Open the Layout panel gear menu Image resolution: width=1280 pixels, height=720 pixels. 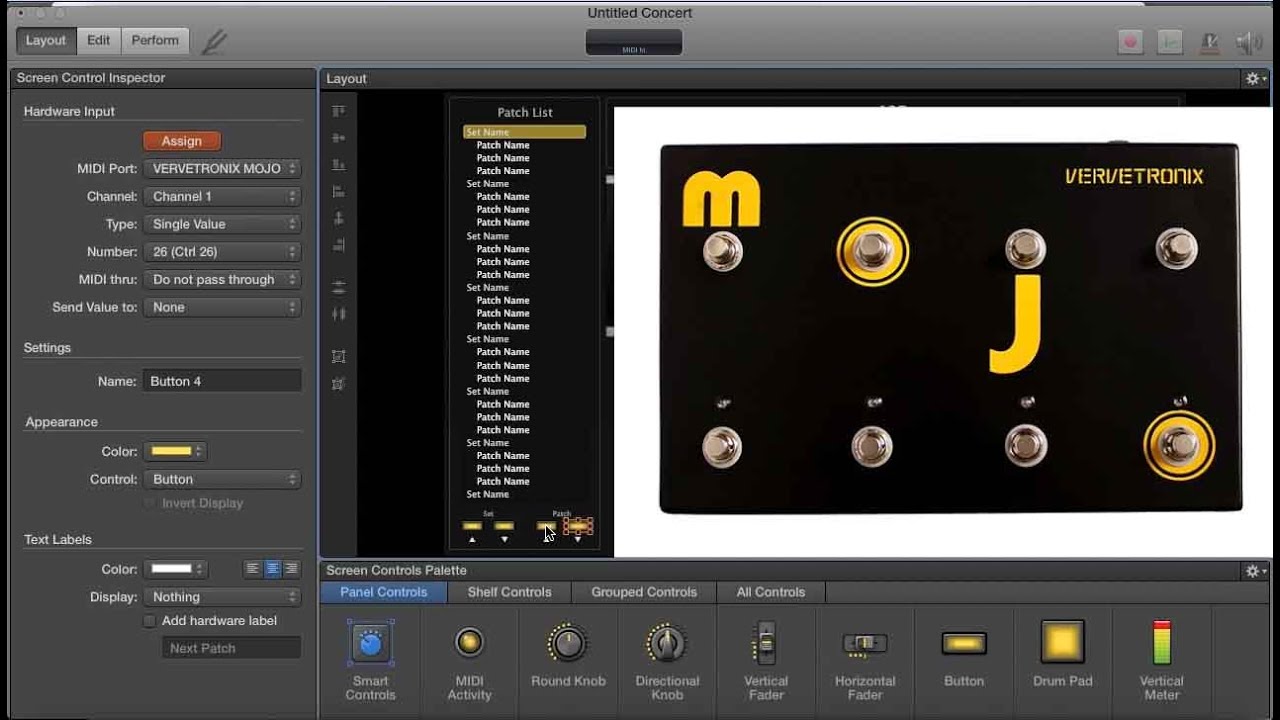(x=1255, y=79)
